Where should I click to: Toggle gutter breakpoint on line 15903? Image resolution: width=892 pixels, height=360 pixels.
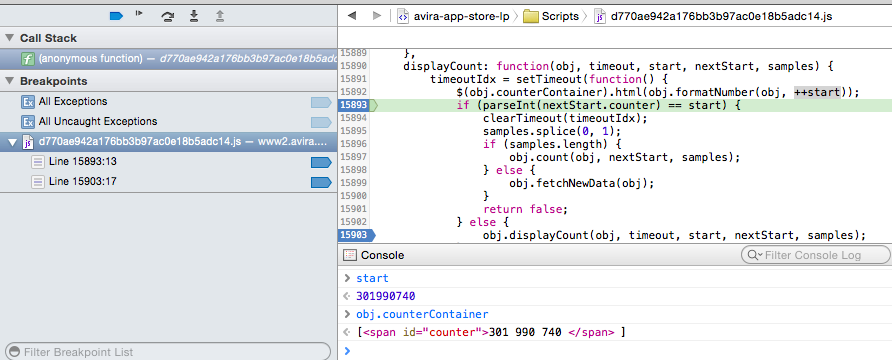[356, 235]
